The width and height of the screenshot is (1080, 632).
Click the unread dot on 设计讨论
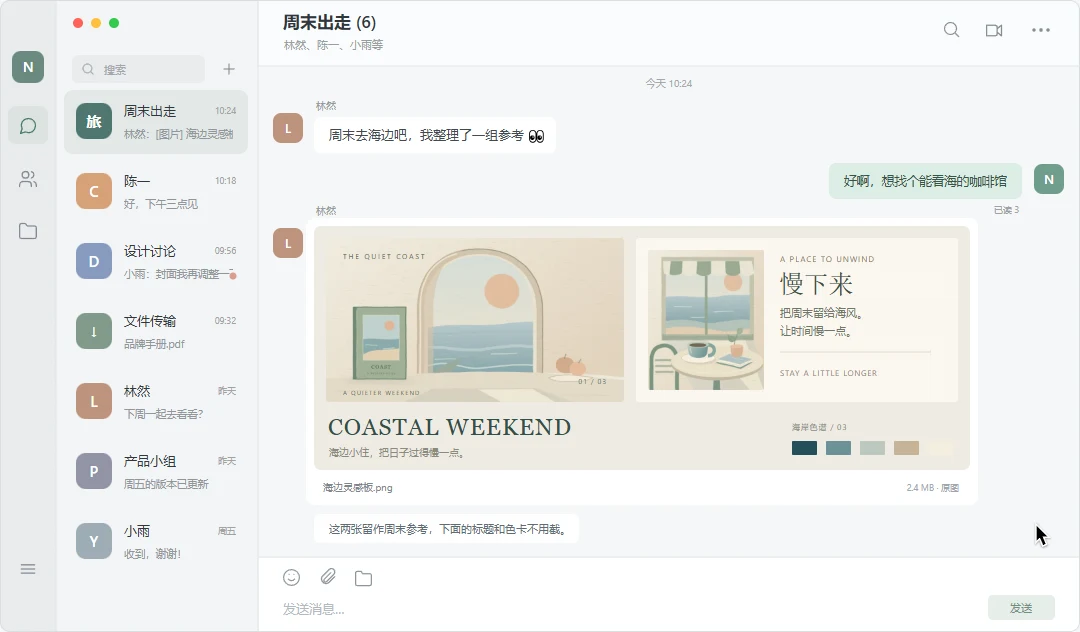pyautogui.click(x=233, y=275)
